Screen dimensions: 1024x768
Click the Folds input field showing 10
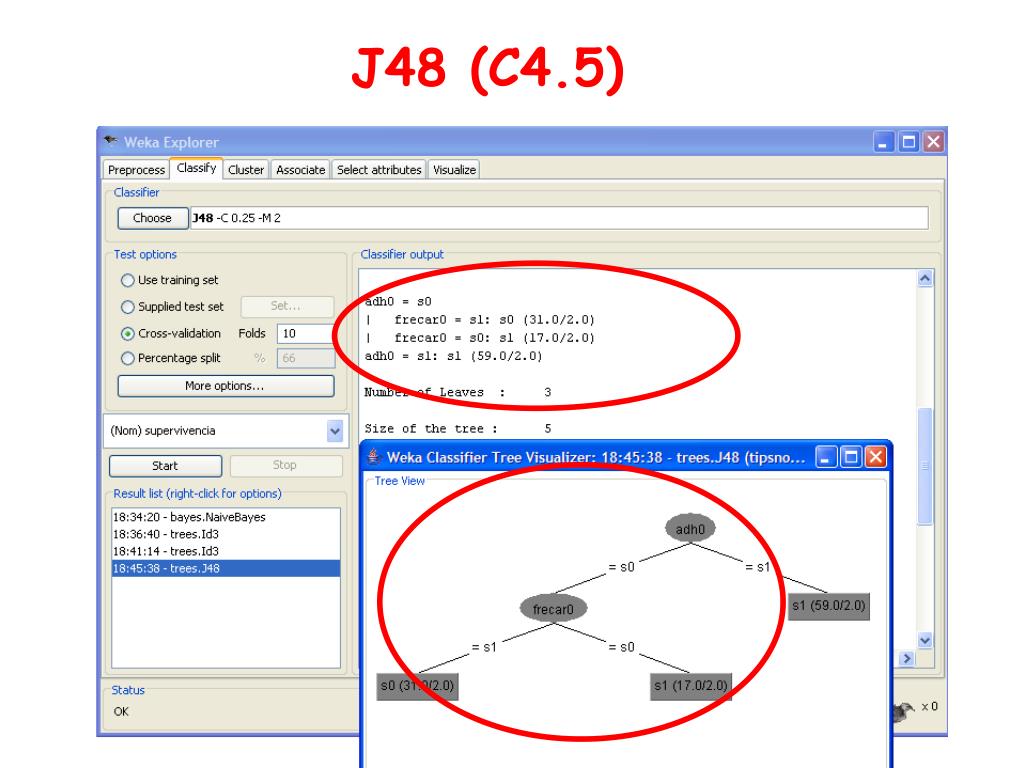(x=306, y=334)
